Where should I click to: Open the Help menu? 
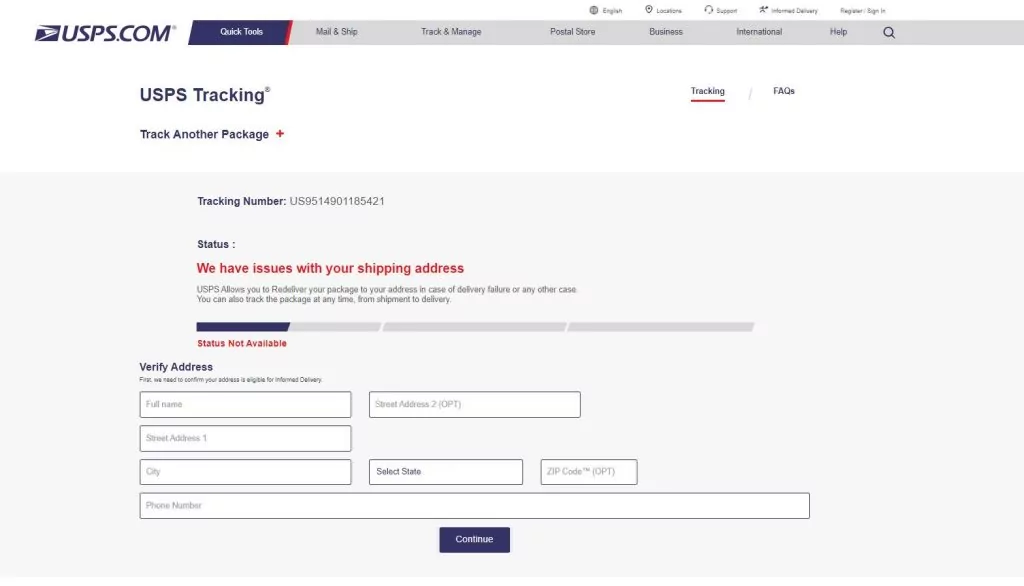[838, 32]
